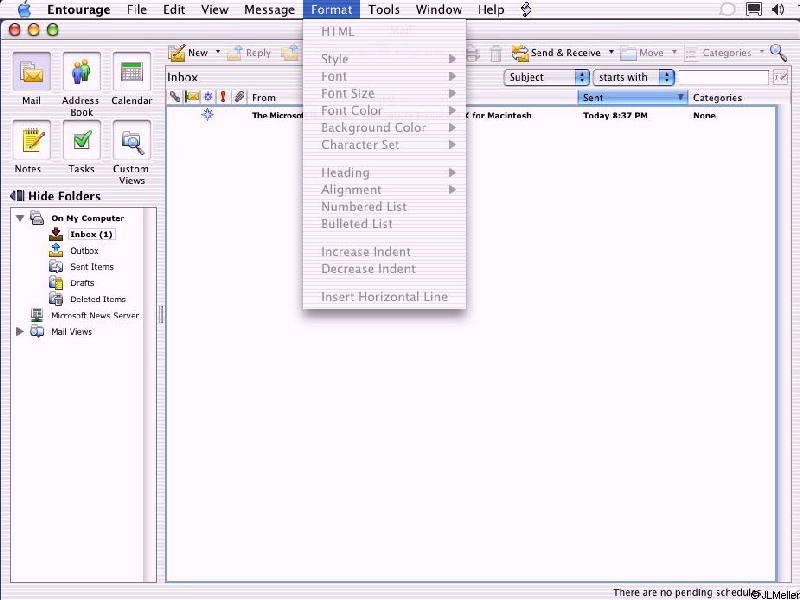The image size is (800, 600).
Task: Clear the filter with the X button
Action: pos(781,77)
